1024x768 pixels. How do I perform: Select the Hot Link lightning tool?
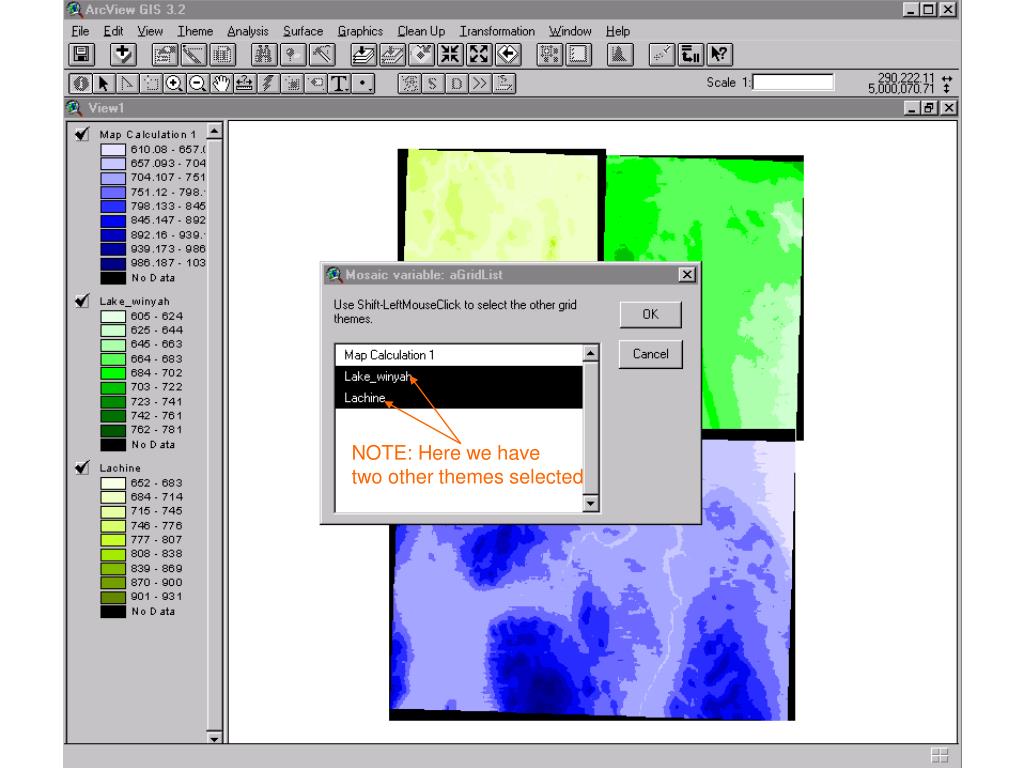[268, 84]
